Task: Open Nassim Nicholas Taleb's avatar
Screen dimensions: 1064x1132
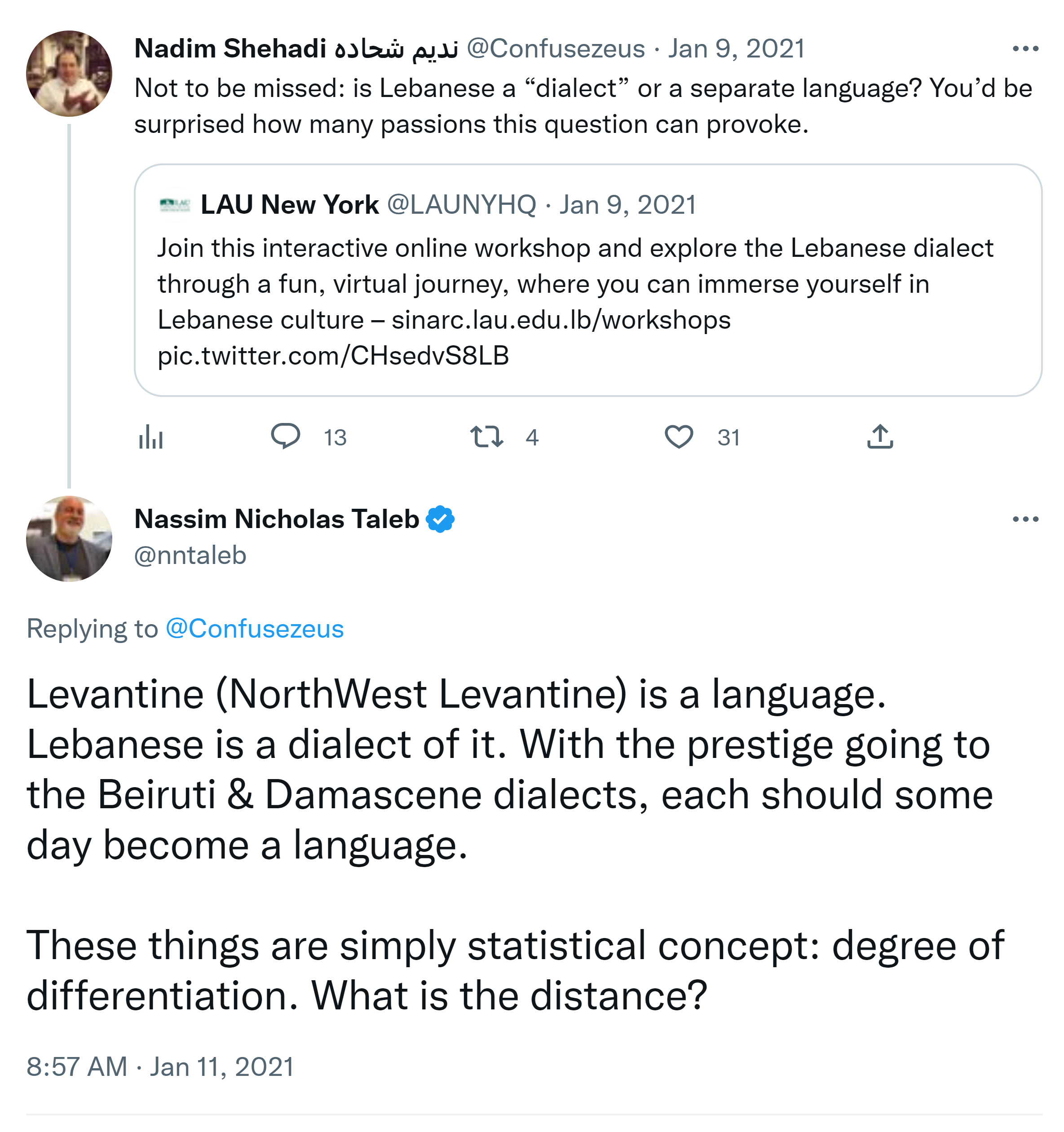Action: (x=69, y=539)
